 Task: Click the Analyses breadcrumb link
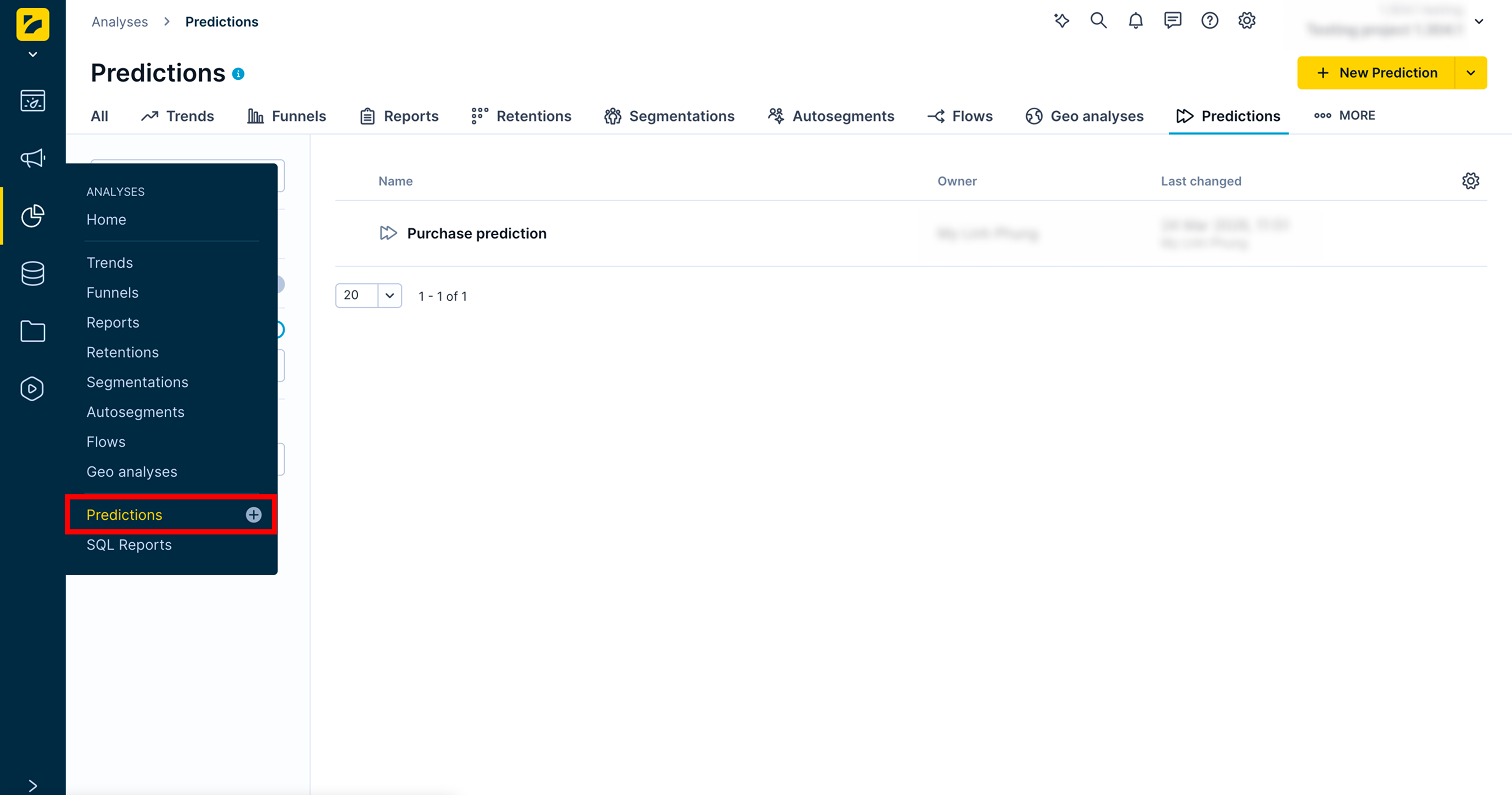pos(120,22)
